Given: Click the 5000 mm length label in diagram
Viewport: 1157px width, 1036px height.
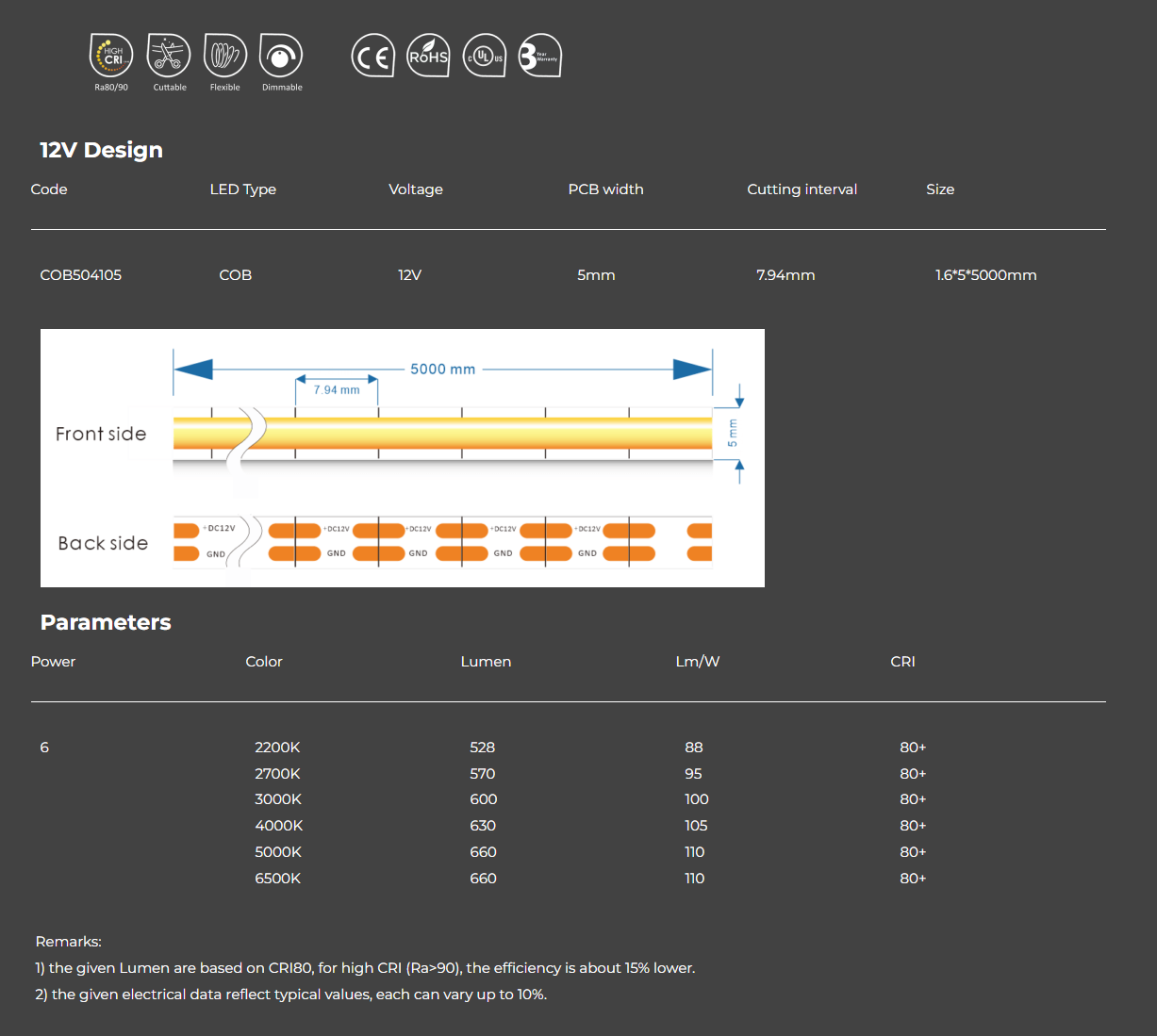Looking at the screenshot, I should [x=442, y=370].
